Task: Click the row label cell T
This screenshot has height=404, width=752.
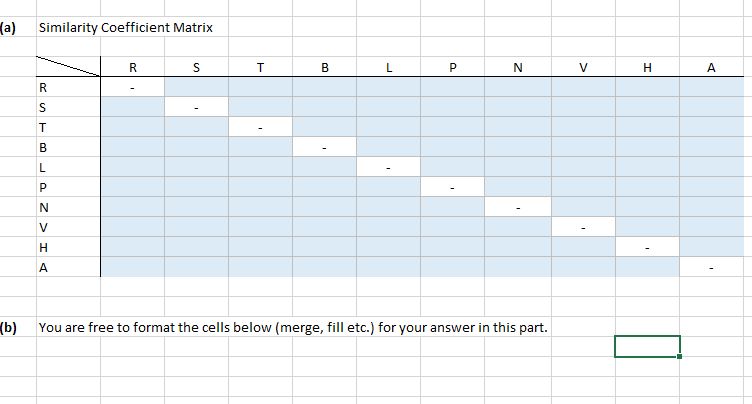Action: pyautogui.click(x=69, y=127)
